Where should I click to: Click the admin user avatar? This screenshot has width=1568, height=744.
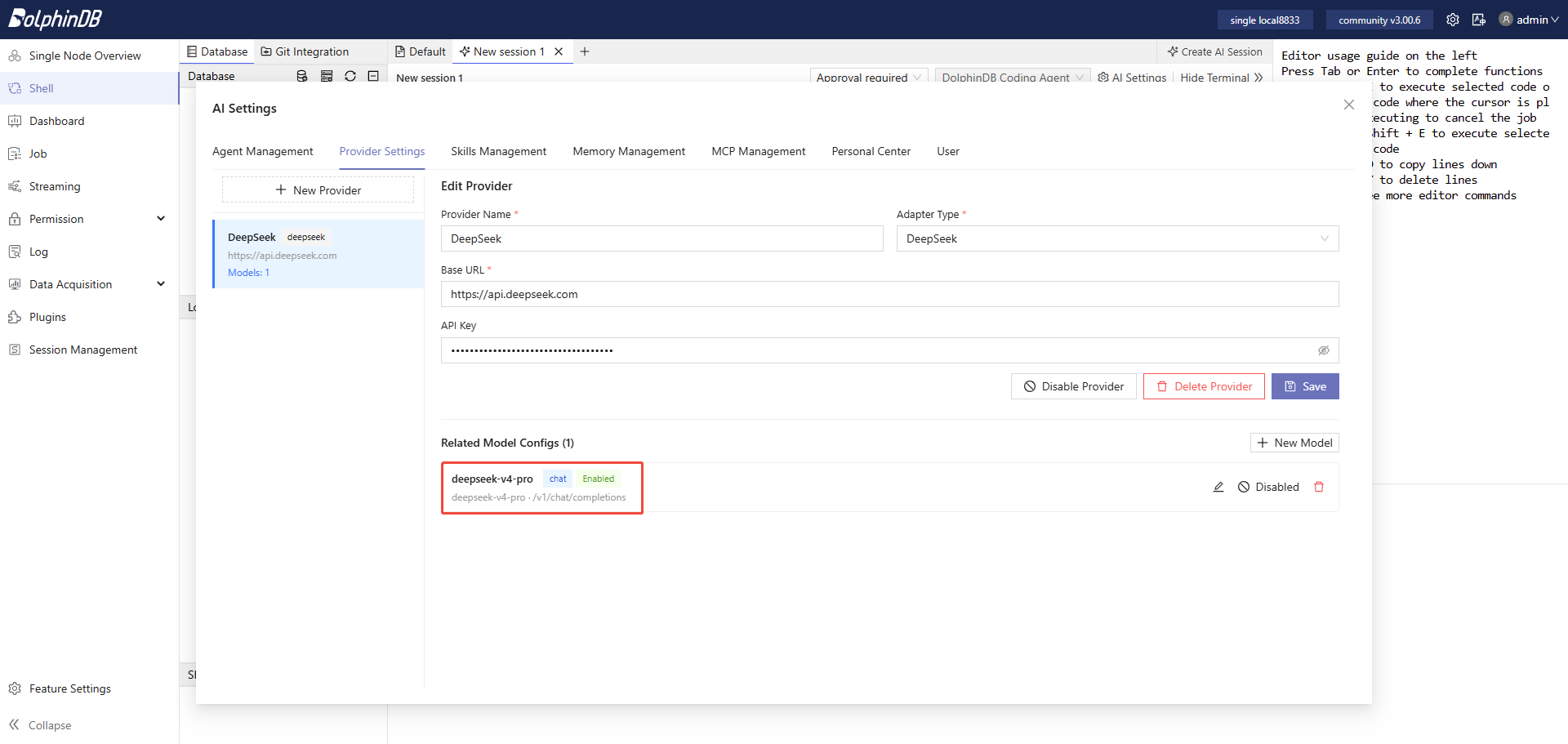point(1506,20)
